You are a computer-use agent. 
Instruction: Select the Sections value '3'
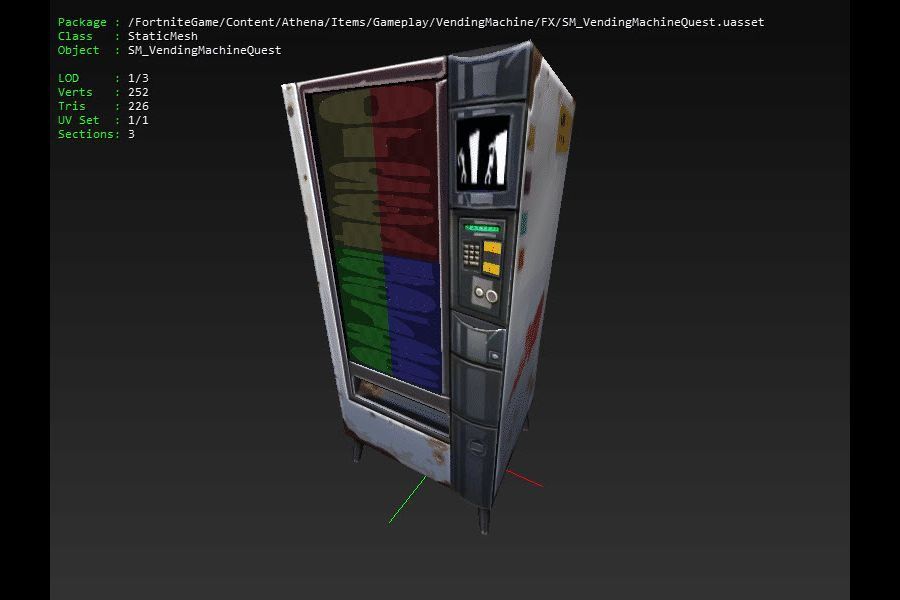[131, 134]
